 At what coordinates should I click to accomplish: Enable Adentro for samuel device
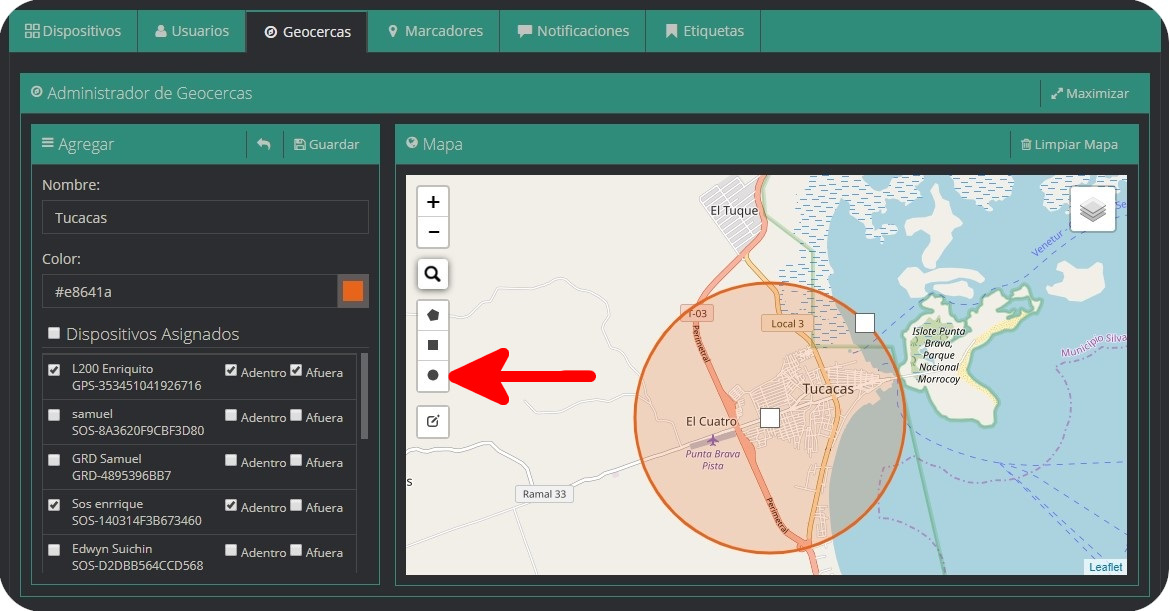click(x=231, y=416)
